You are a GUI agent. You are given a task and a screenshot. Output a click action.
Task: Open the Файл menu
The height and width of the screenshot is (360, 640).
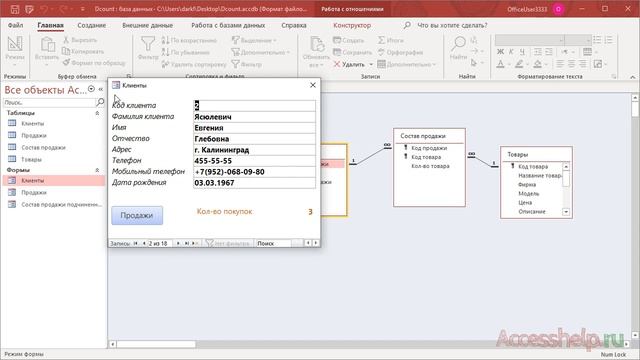[x=16, y=25]
